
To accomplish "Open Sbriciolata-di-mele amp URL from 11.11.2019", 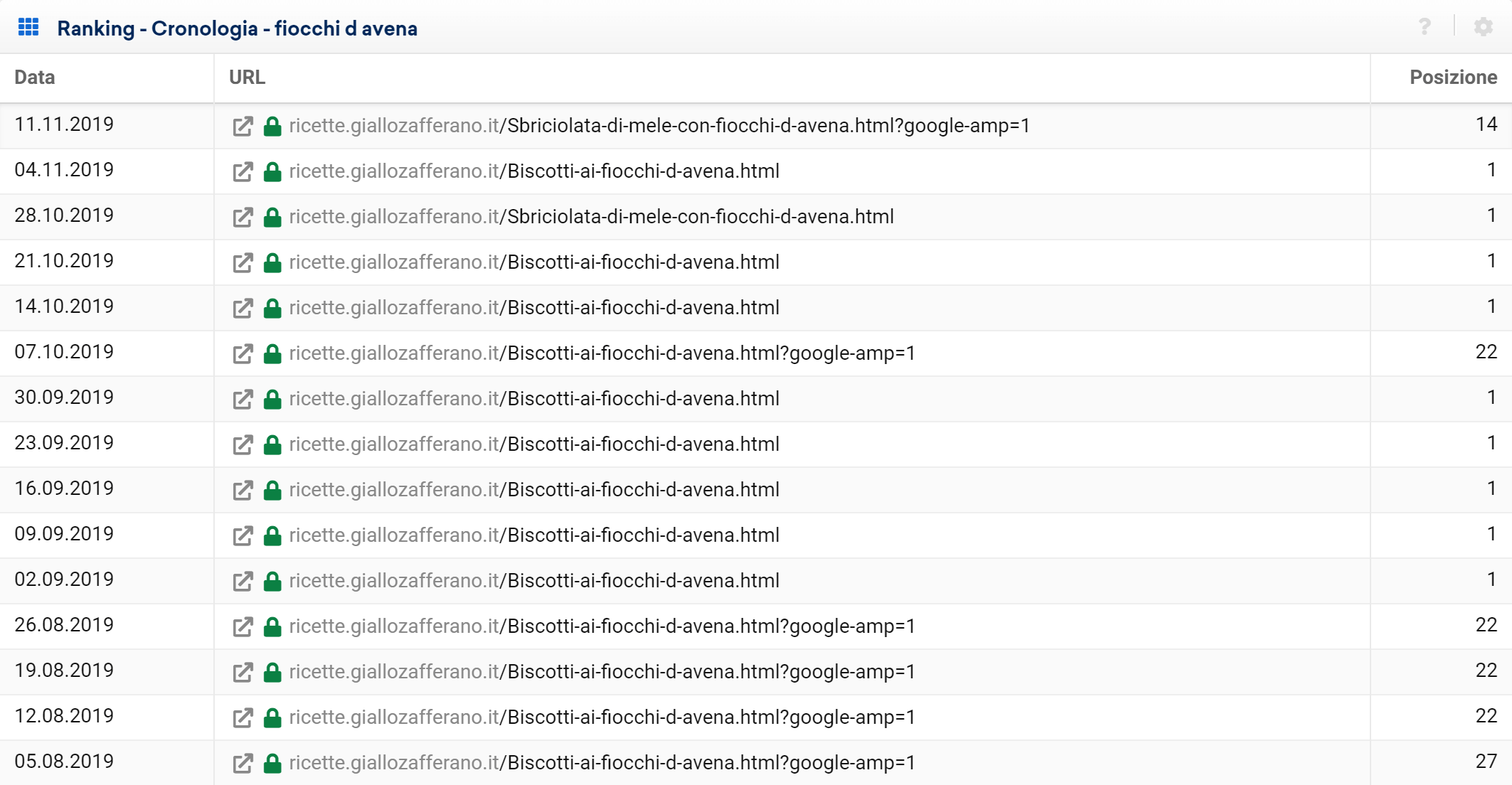I will click(659, 126).
